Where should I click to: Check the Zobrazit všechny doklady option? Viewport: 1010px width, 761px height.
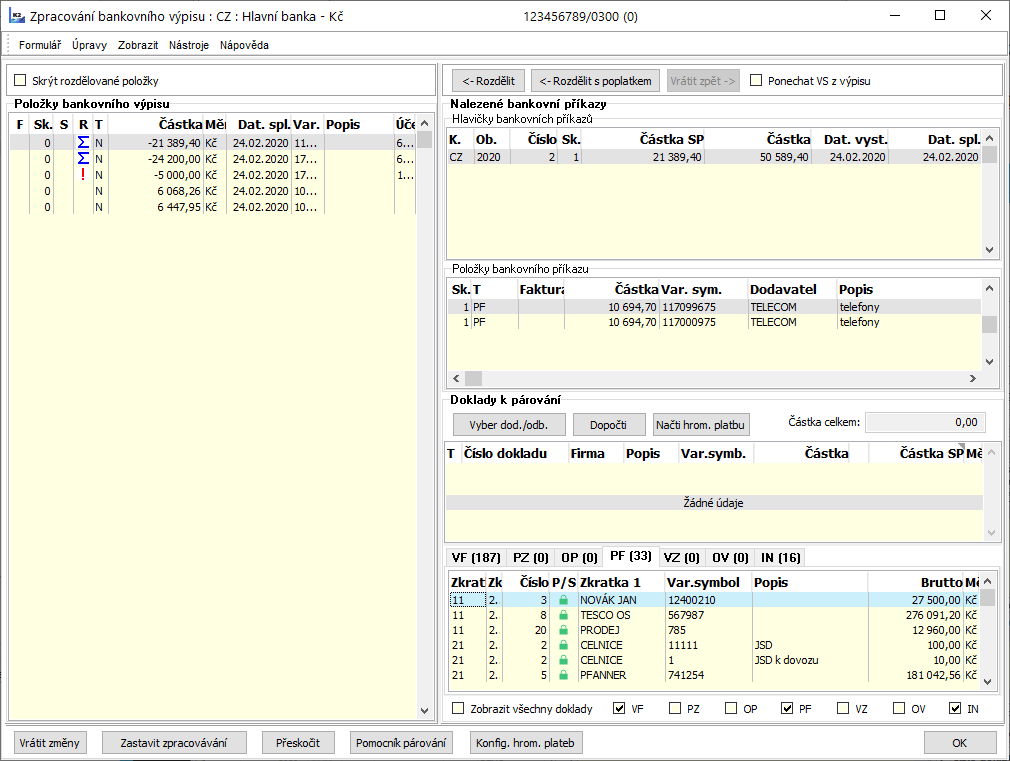[458, 709]
